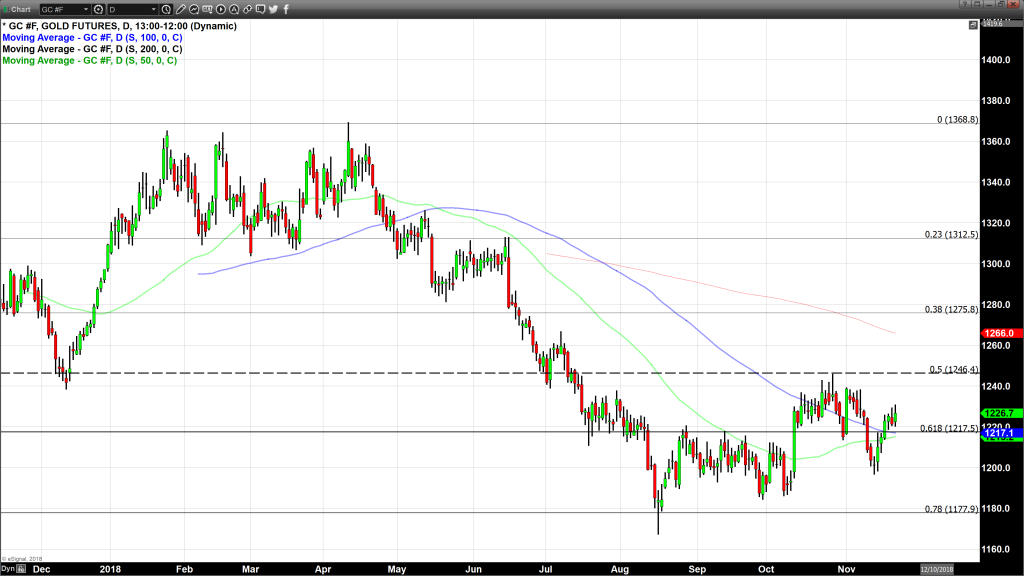Image resolution: width=1024 pixels, height=576 pixels.
Task: Click the green 1226.7 last price marker
Action: click(x=1001, y=413)
